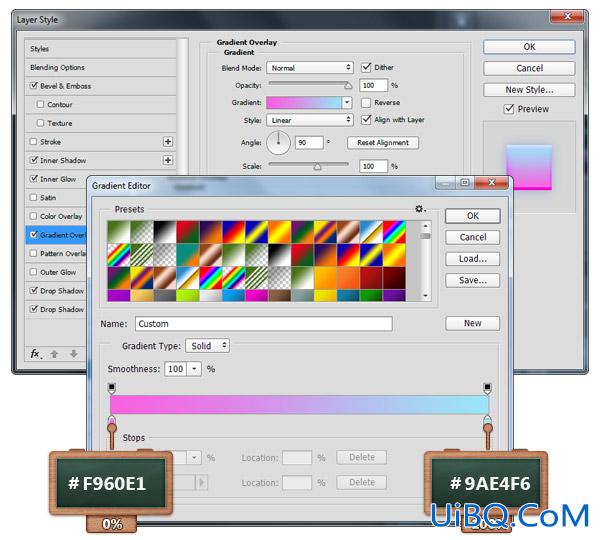This screenshot has height=540, width=600.
Task: Select the right blue color stop
Action: pyautogui.click(x=487, y=421)
